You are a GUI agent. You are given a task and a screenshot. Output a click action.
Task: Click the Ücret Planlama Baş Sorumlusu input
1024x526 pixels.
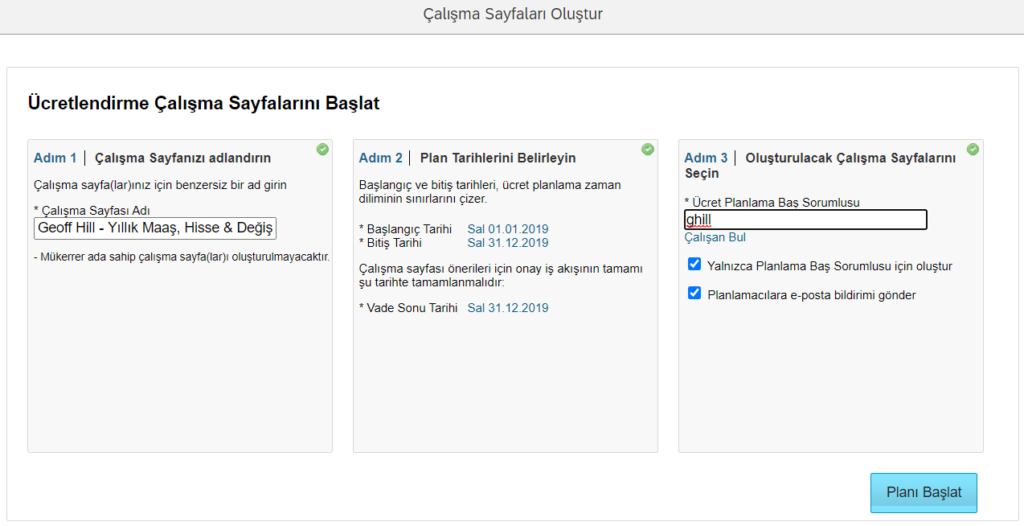click(x=805, y=219)
